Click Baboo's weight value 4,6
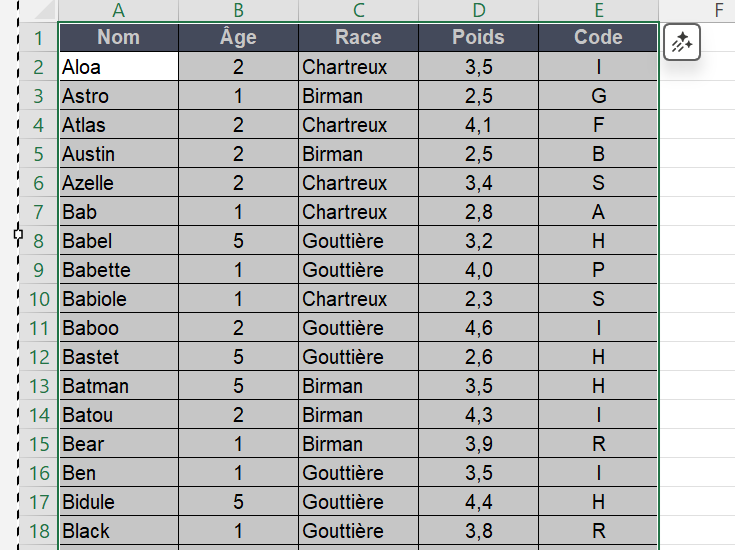The height and width of the screenshot is (550, 735). point(478,328)
